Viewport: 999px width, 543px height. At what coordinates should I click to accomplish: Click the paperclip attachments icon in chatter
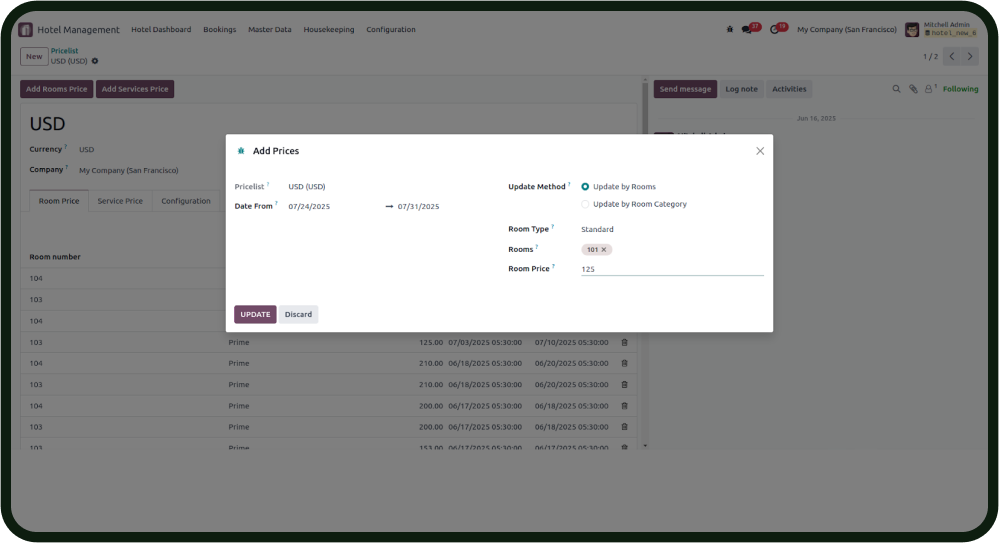click(x=913, y=89)
